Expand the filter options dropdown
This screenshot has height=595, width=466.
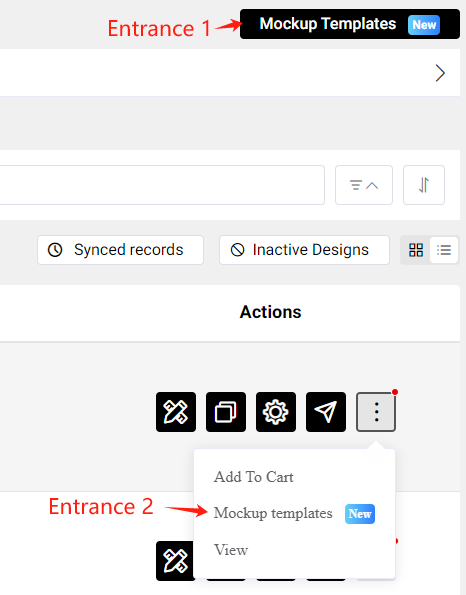click(364, 185)
